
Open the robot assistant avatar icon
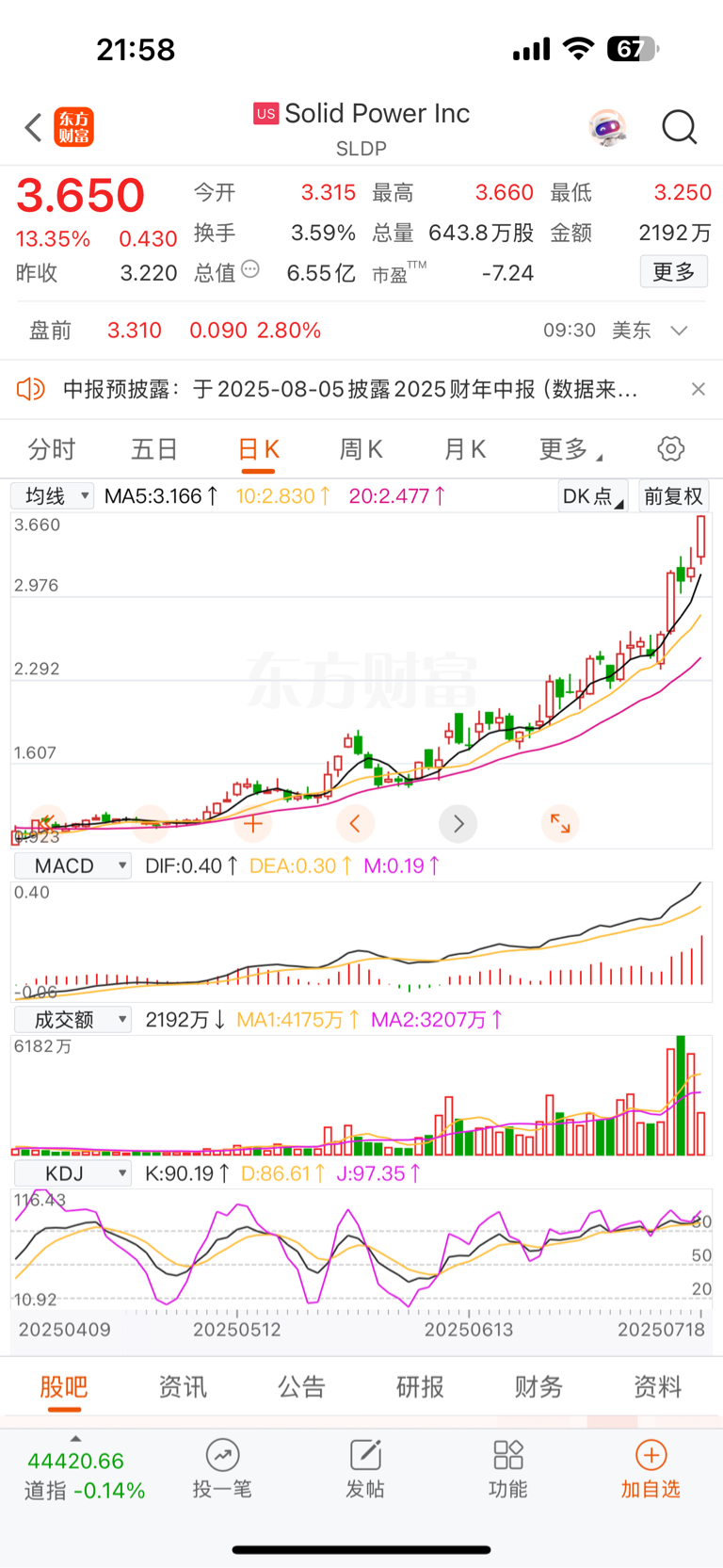click(x=607, y=127)
